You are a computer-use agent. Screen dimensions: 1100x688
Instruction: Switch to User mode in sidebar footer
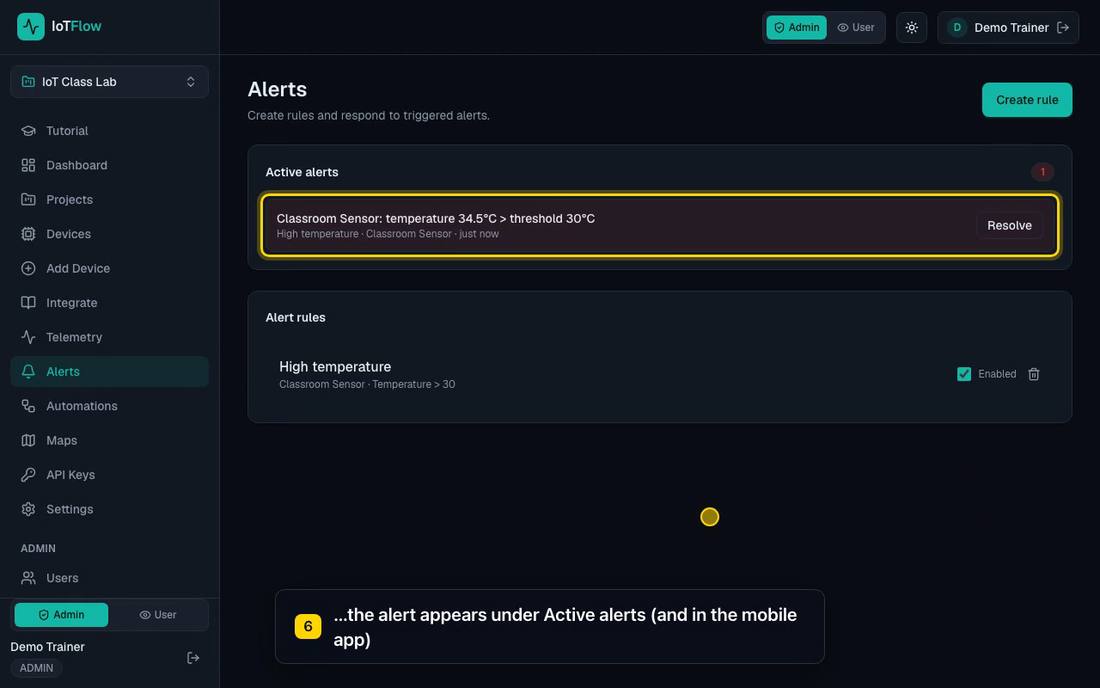point(158,615)
